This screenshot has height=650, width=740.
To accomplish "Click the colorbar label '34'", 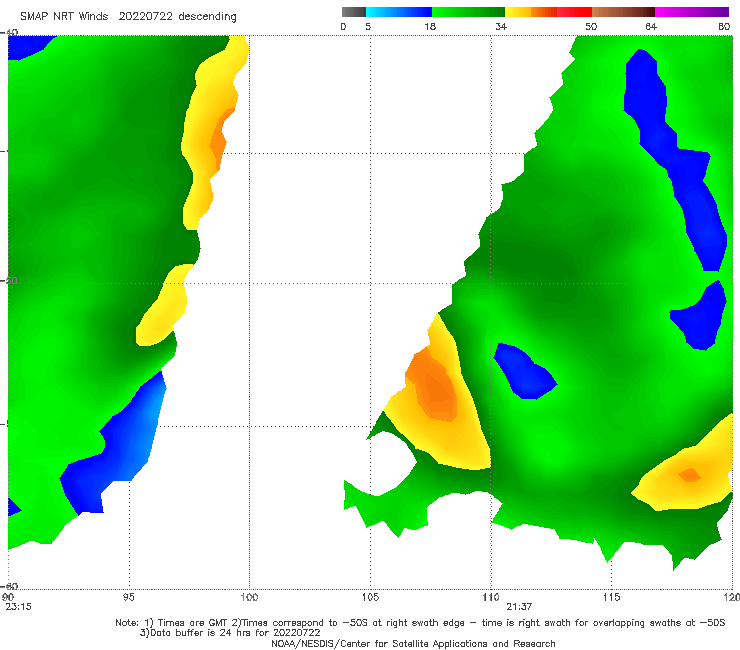I will 501,26.
